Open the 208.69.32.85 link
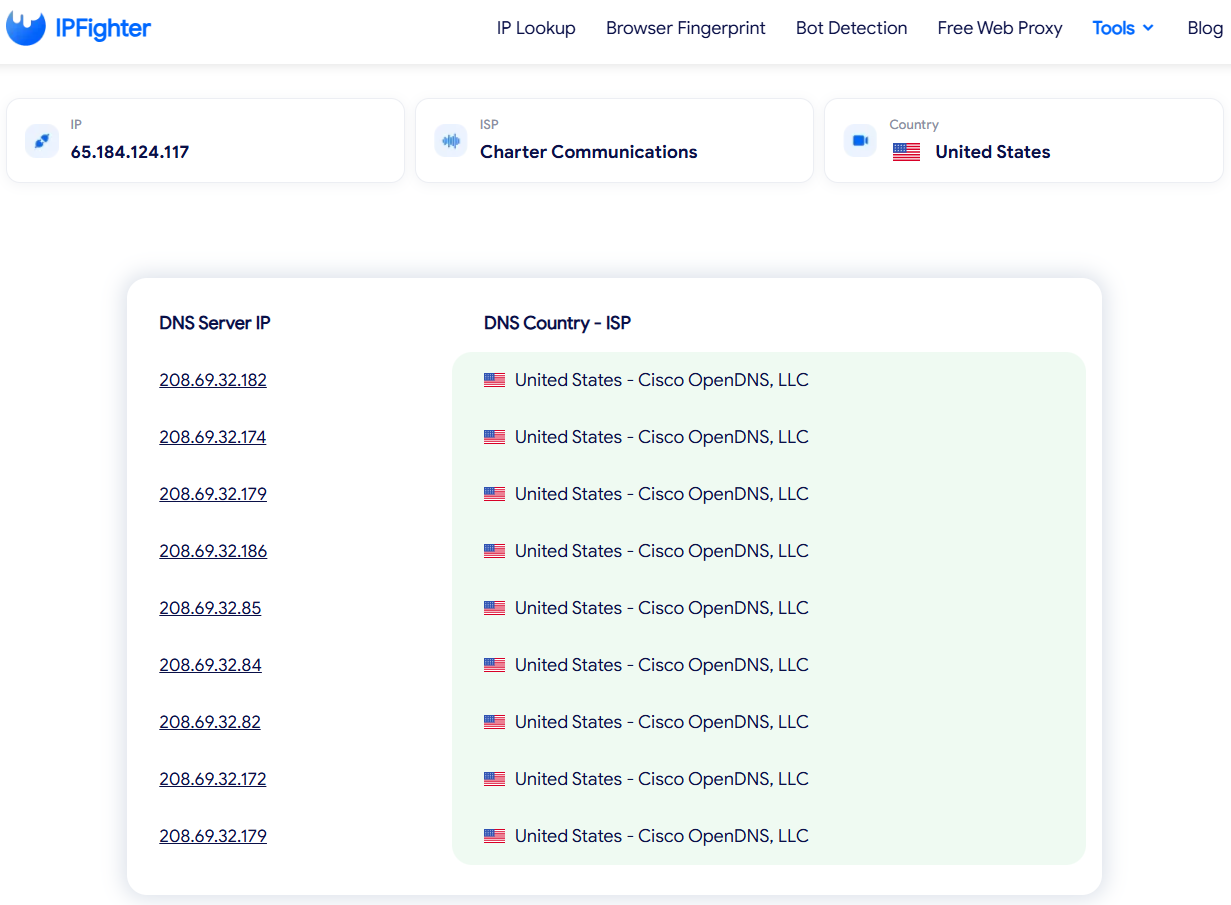Image resolution: width=1231 pixels, height=905 pixels. (x=210, y=608)
